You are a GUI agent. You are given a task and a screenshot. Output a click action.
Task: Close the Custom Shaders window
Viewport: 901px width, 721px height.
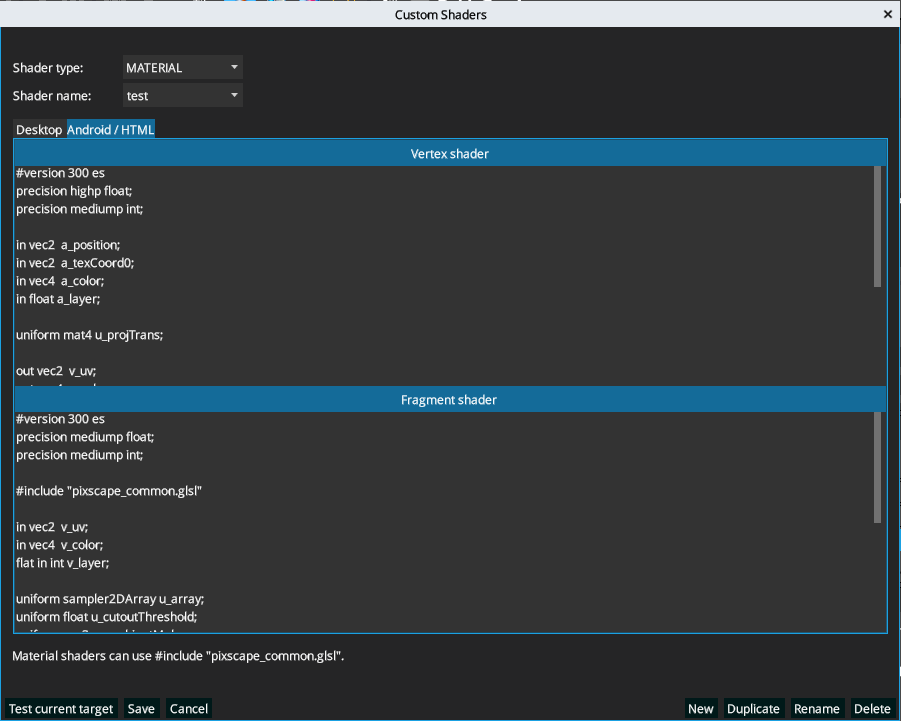[887, 14]
